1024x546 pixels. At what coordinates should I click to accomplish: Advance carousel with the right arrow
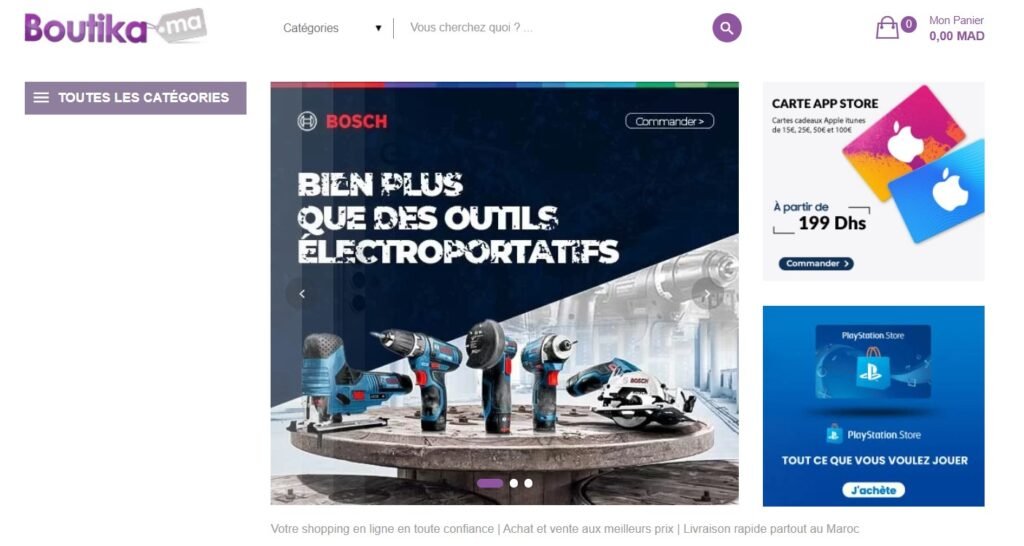(x=707, y=294)
